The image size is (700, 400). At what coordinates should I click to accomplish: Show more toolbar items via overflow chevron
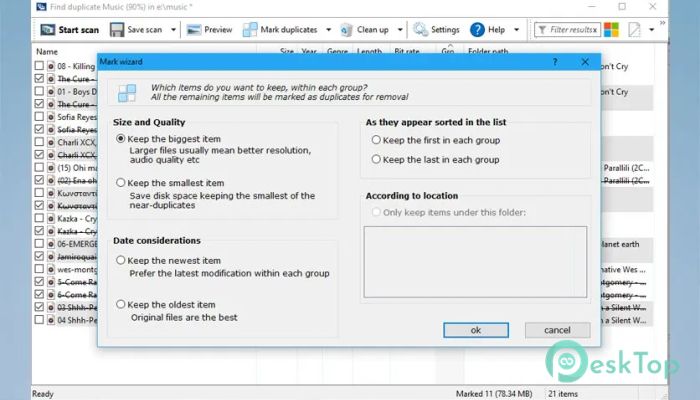(662, 23)
